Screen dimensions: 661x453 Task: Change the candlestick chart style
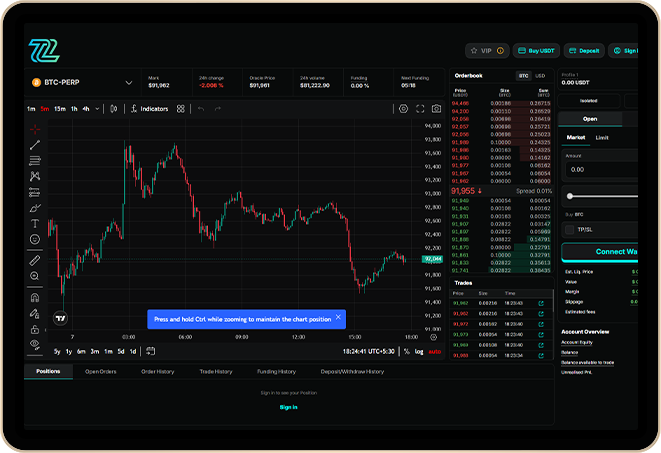click(x=113, y=109)
